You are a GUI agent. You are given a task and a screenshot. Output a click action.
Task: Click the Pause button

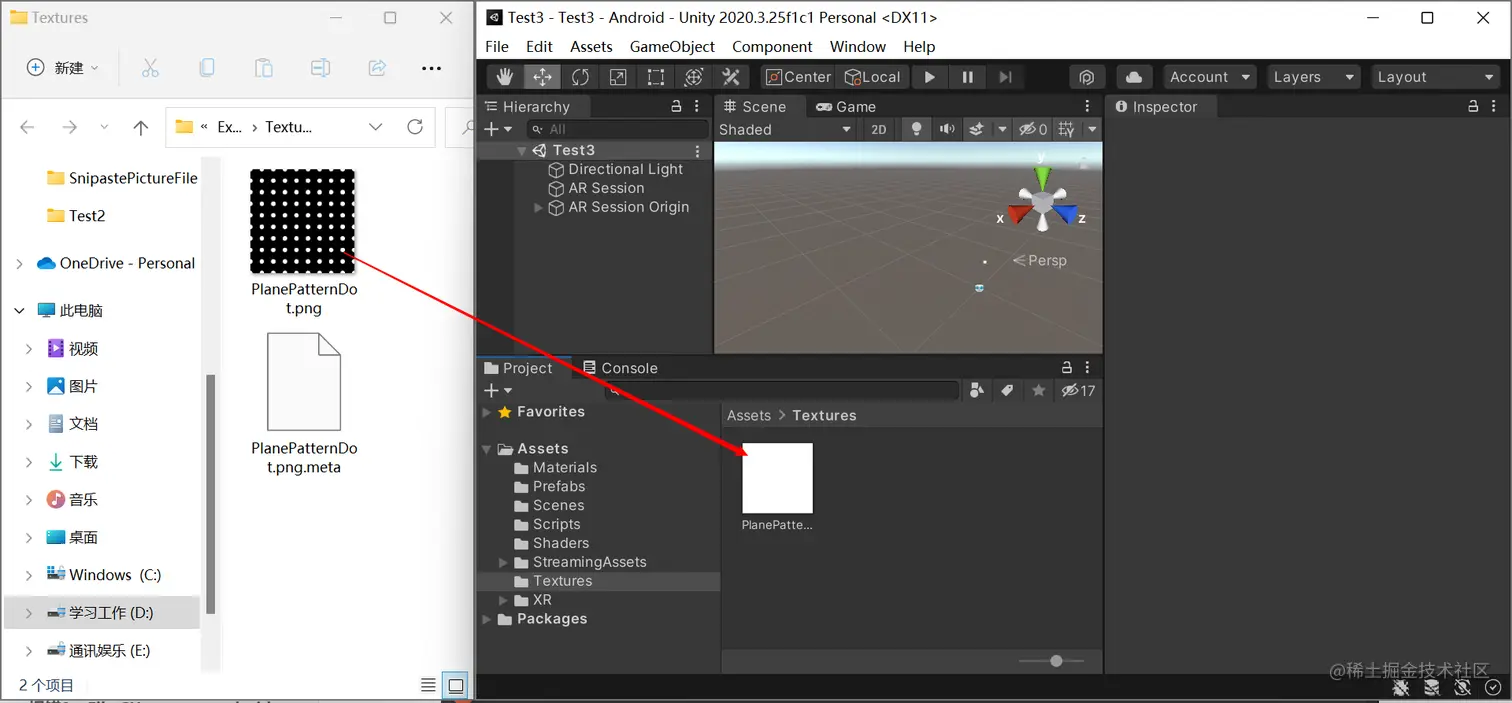[968, 77]
